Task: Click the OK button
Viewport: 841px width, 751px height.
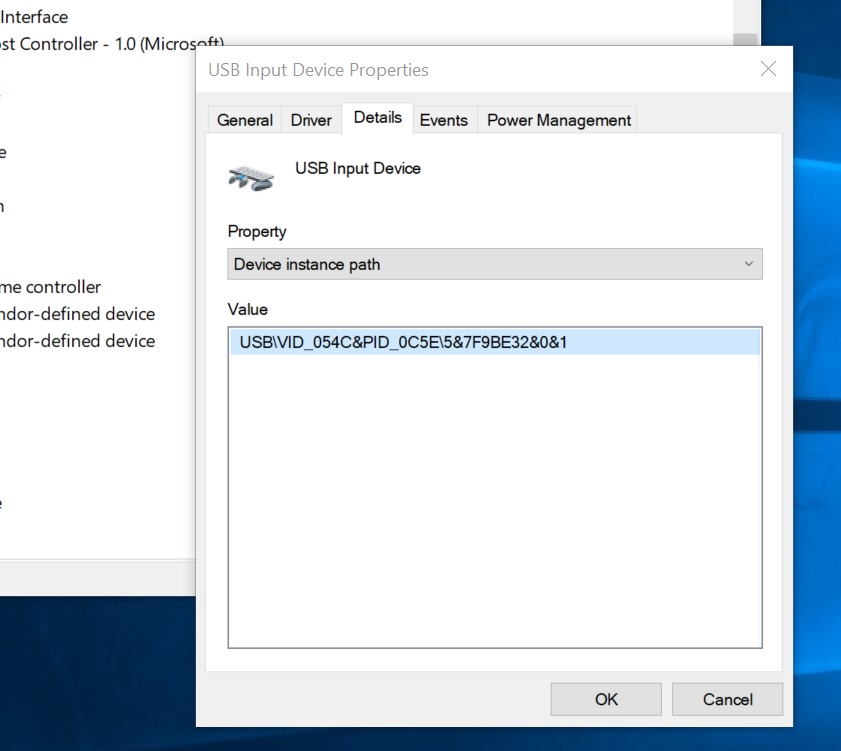Action: [606, 699]
